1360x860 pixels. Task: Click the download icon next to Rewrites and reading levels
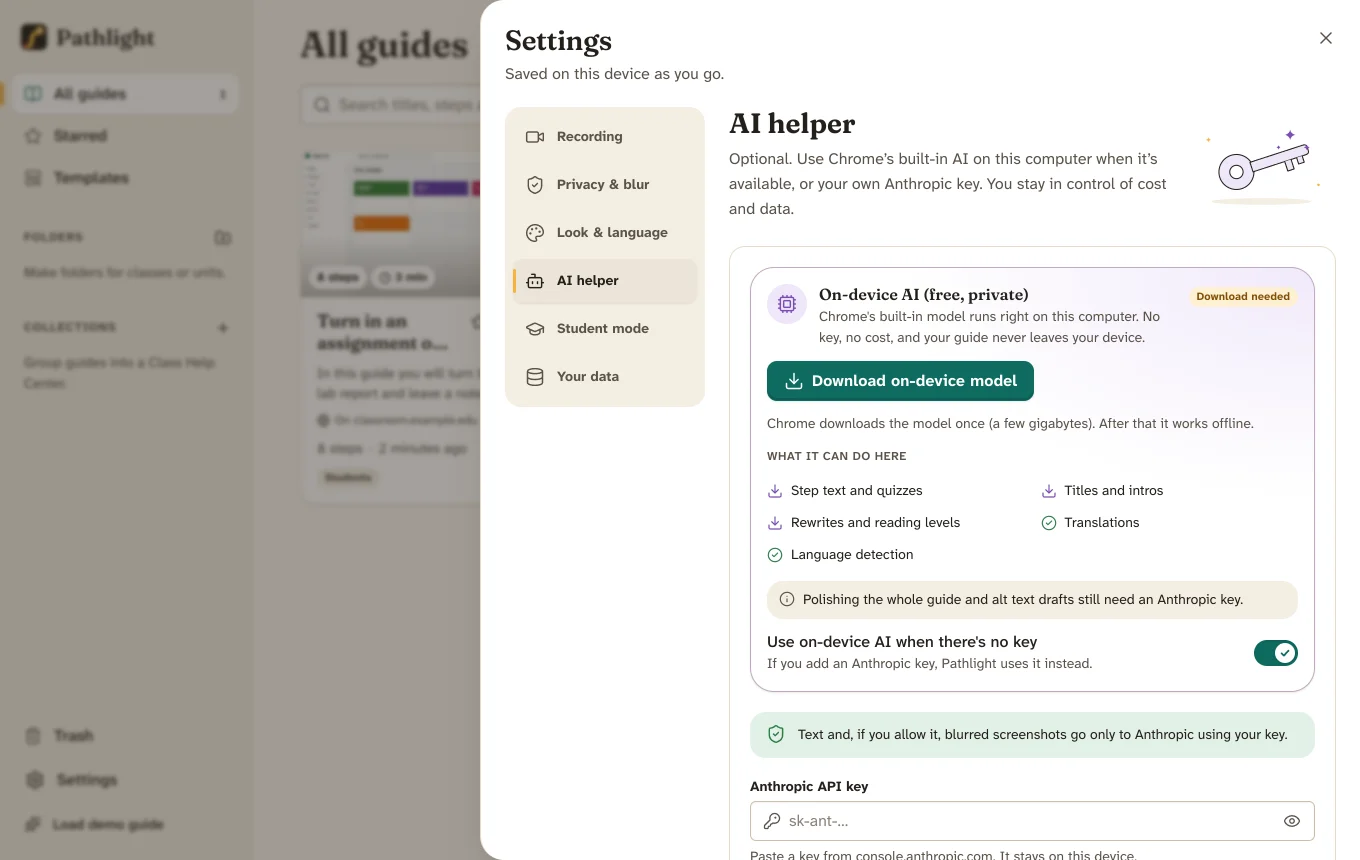pyautogui.click(x=775, y=523)
